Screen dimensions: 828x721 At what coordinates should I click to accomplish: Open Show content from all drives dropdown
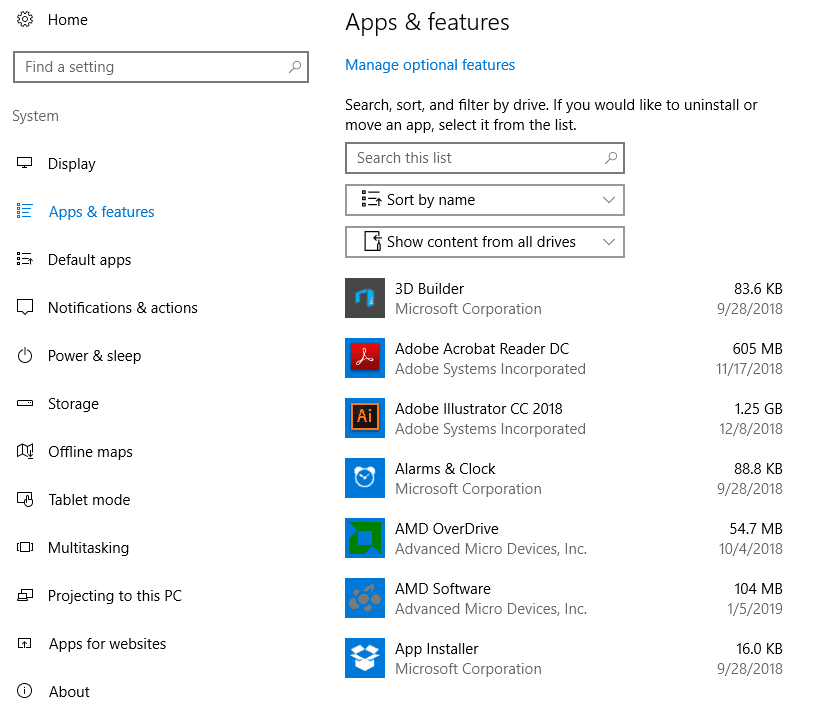485,242
